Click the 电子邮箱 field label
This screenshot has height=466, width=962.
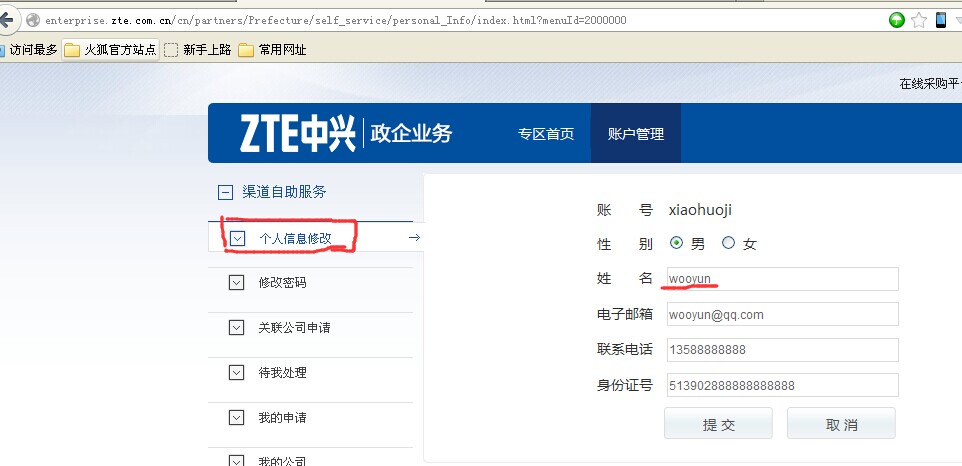click(625, 314)
